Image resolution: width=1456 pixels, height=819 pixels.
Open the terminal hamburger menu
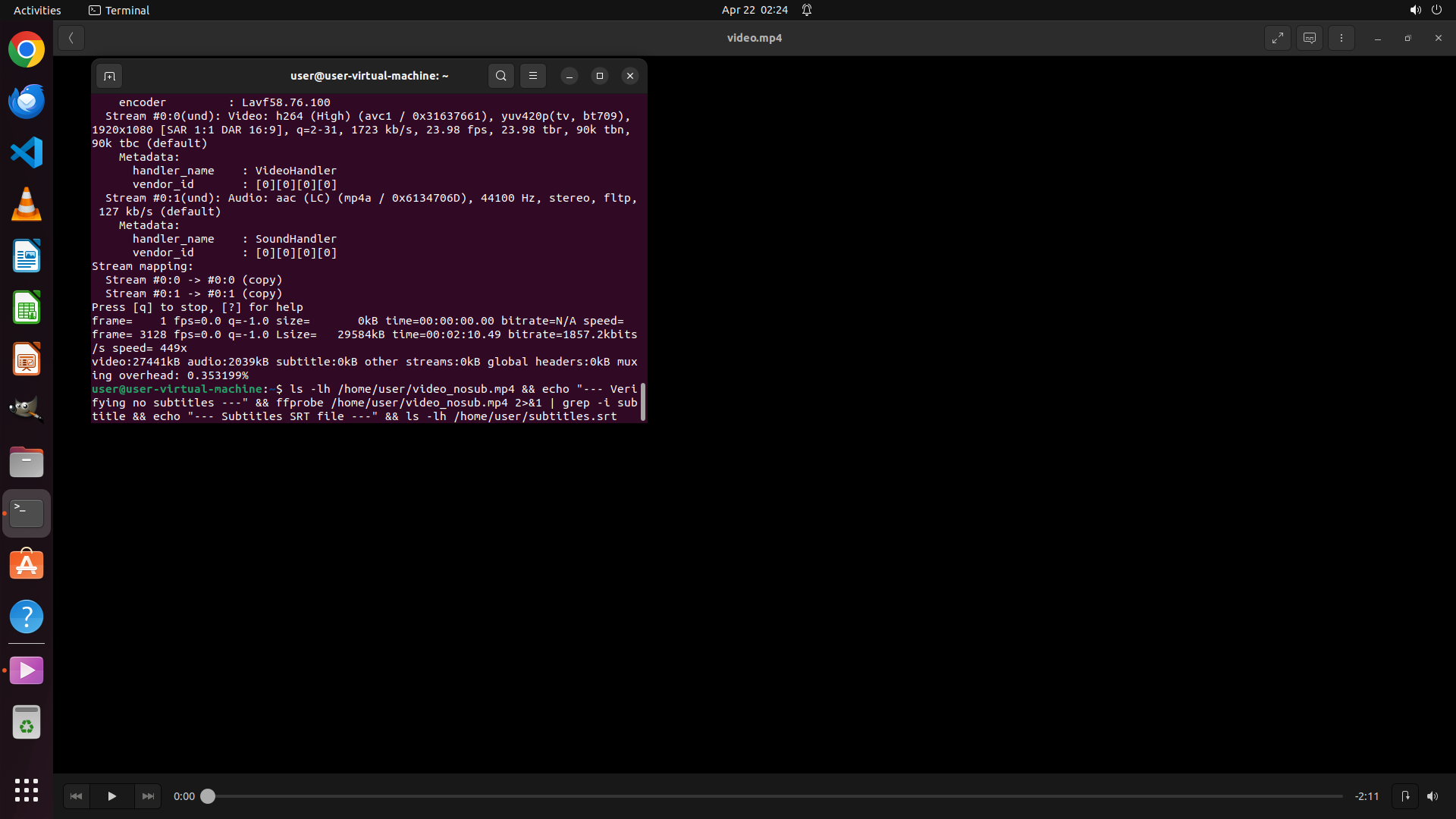pos(533,76)
